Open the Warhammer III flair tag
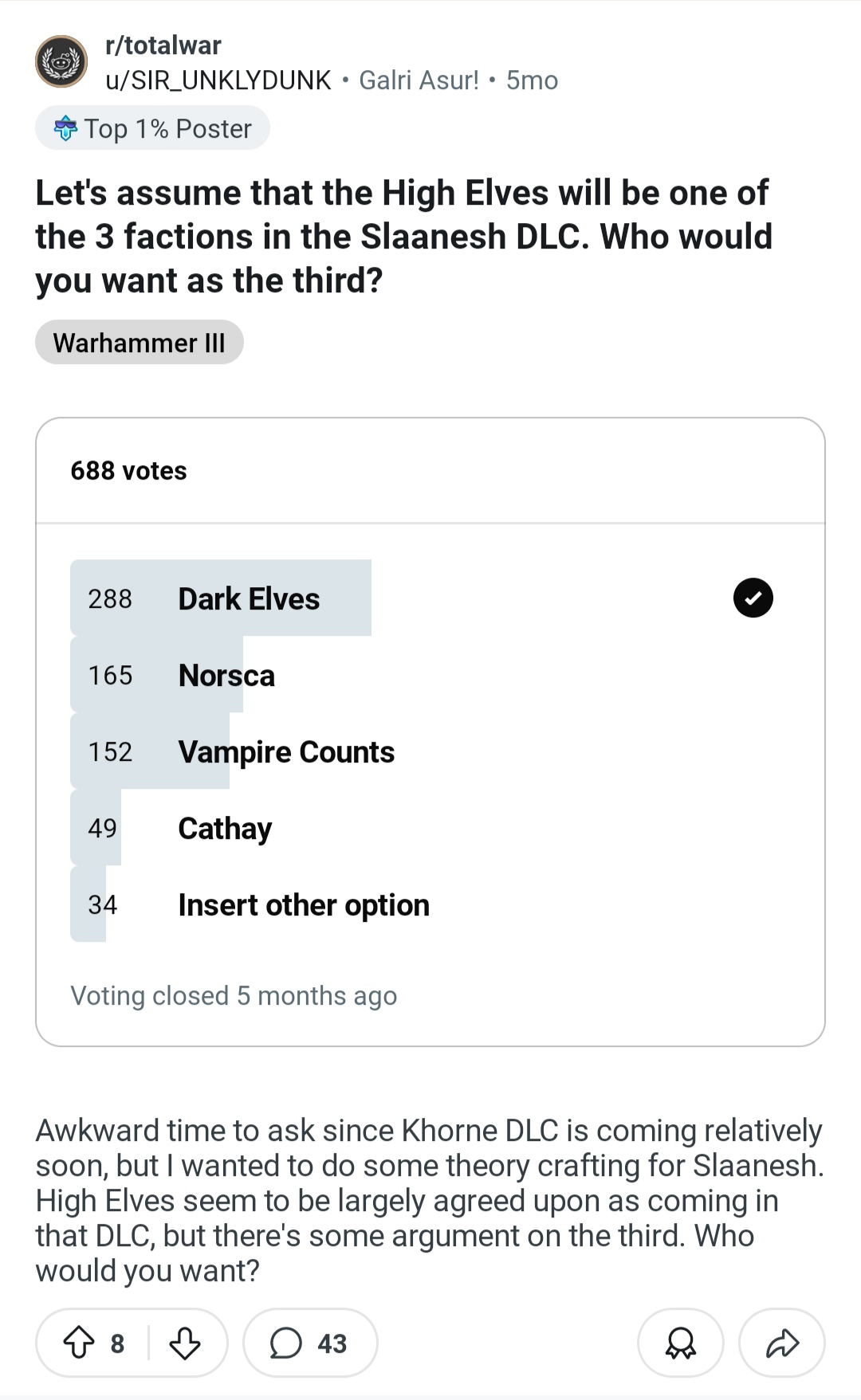The height and width of the screenshot is (1400, 861). point(140,343)
